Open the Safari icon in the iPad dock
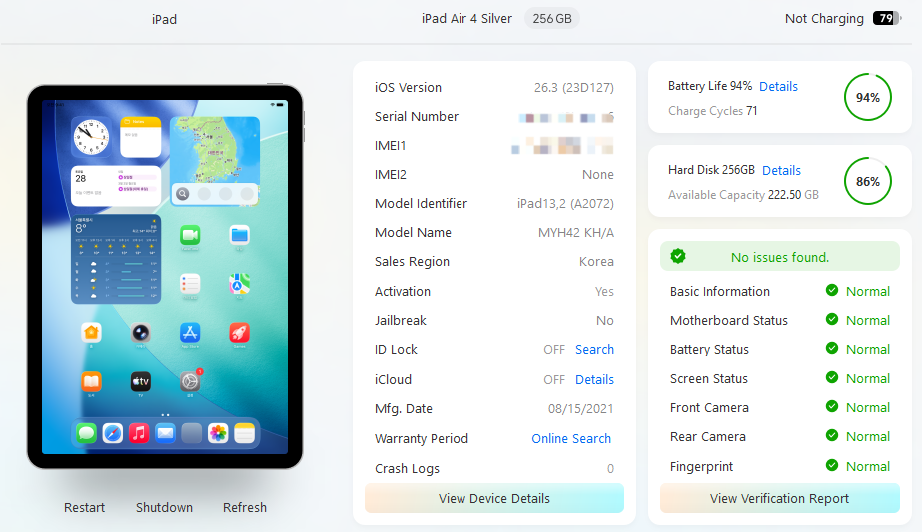 pyautogui.click(x=113, y=433)
